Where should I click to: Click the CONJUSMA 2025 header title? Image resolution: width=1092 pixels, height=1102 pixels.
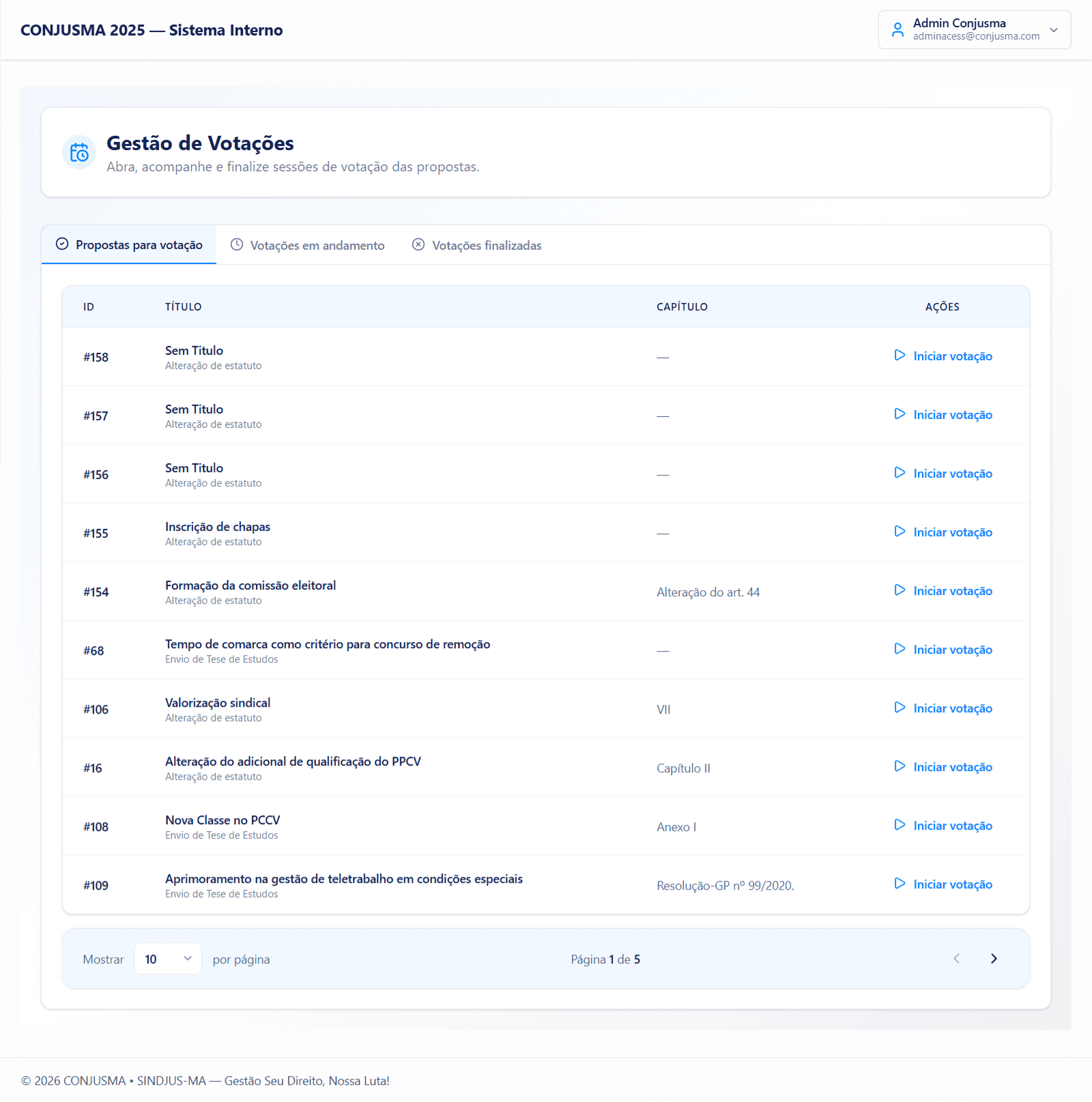click(x=152, y=29)
